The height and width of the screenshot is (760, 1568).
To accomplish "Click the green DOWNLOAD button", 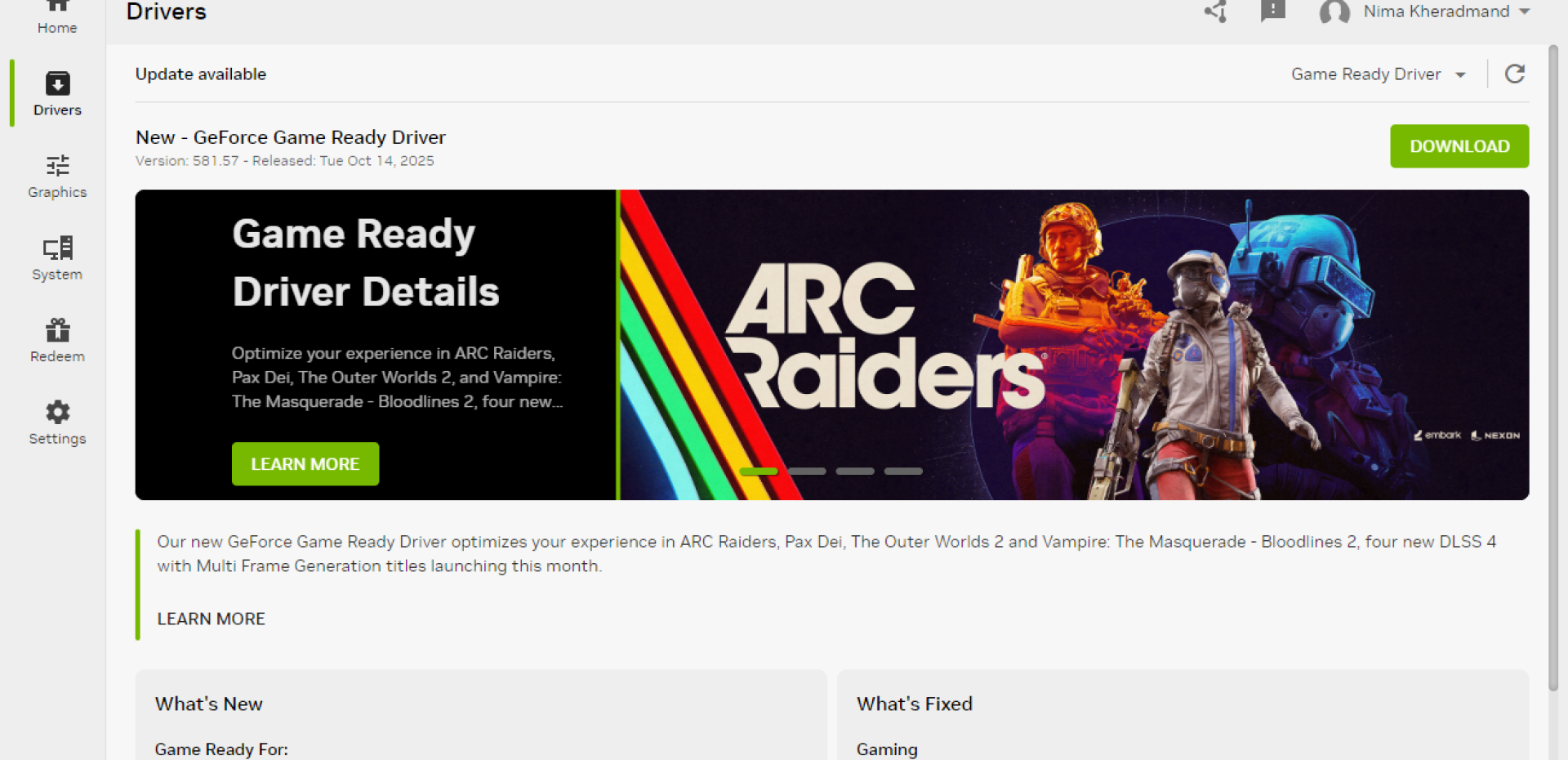I will coord(1459,146).
